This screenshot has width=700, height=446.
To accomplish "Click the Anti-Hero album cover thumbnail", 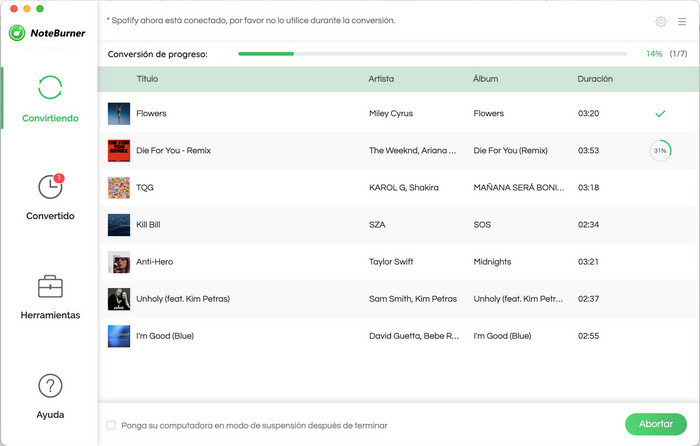I will click(119, 262).
